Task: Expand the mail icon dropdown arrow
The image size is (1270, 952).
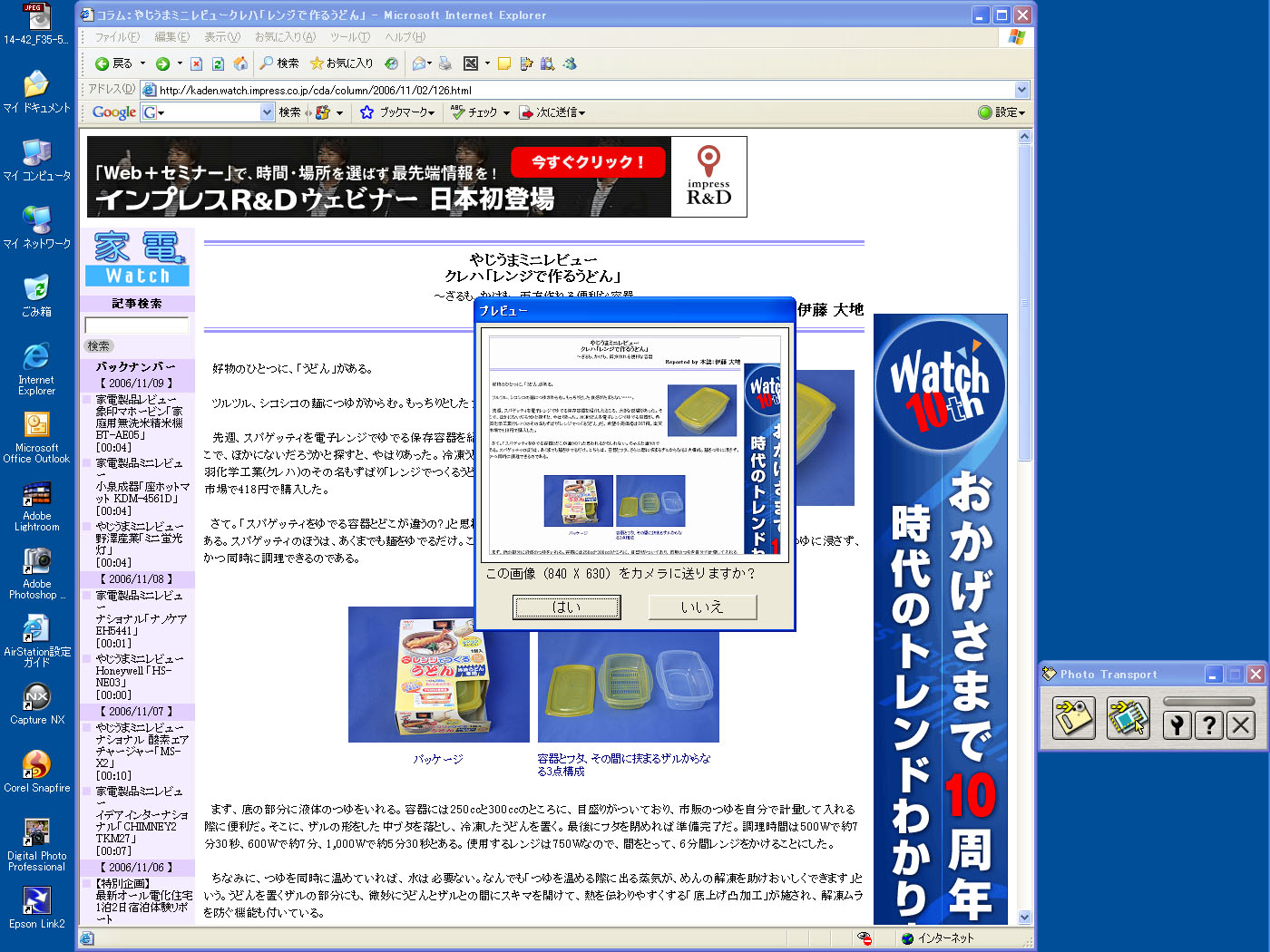Action: [429, 63]
